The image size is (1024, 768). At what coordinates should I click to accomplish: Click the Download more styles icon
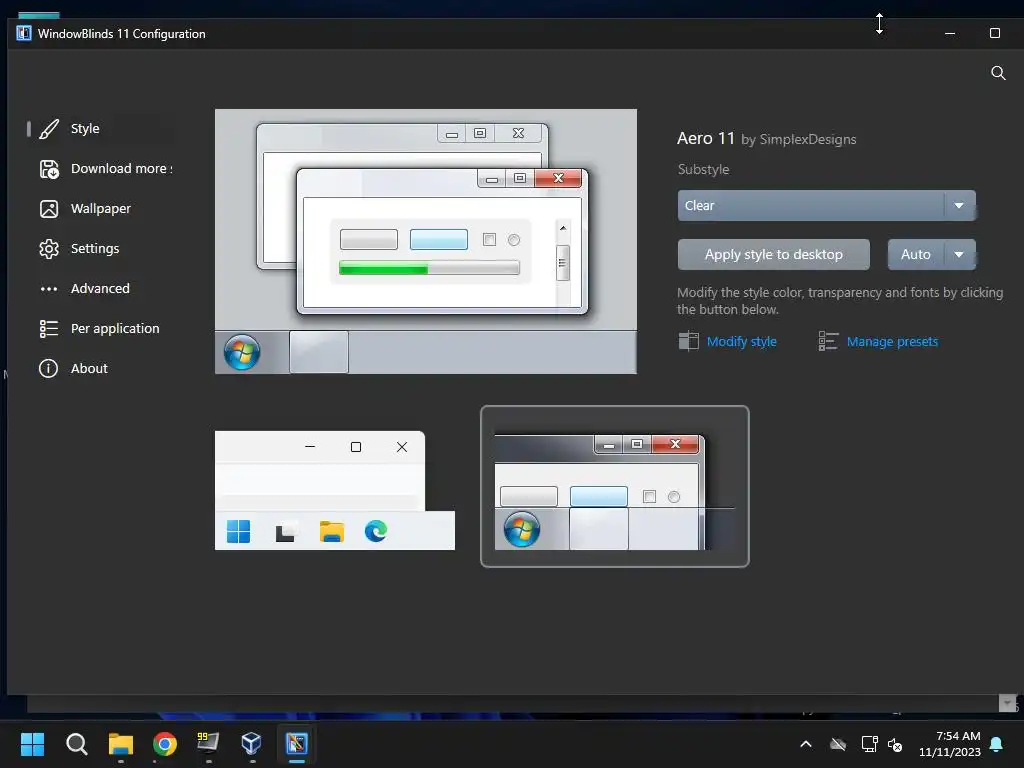tap(49, 169)
